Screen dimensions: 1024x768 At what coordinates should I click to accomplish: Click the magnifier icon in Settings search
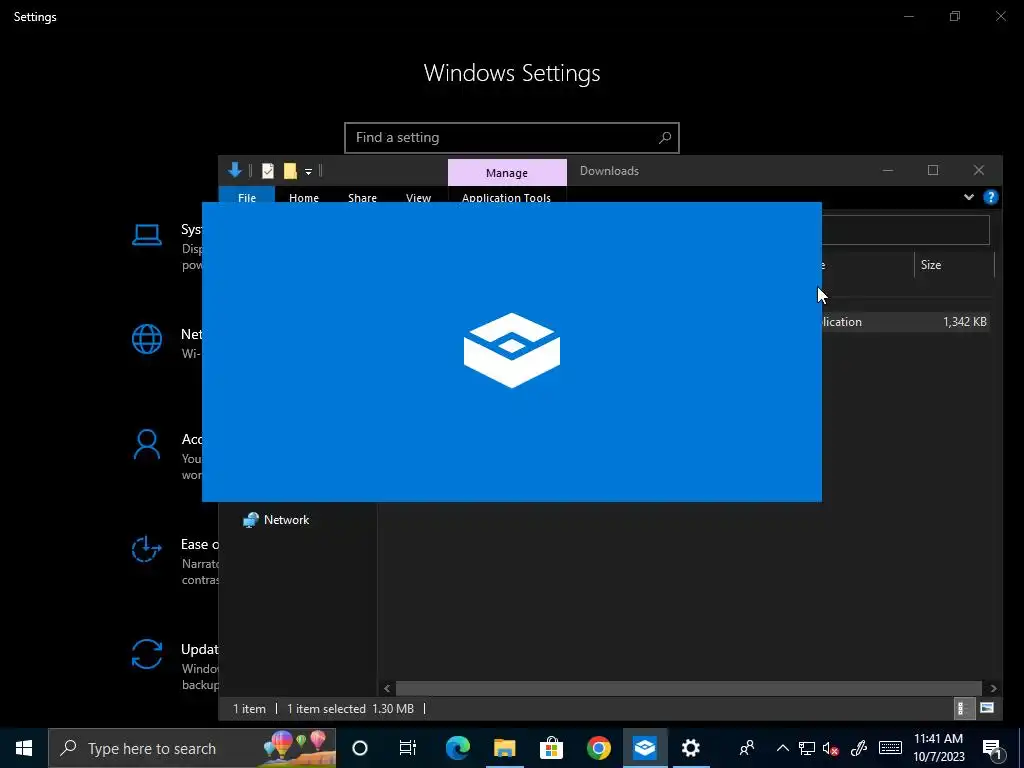(x=665, y=138)
